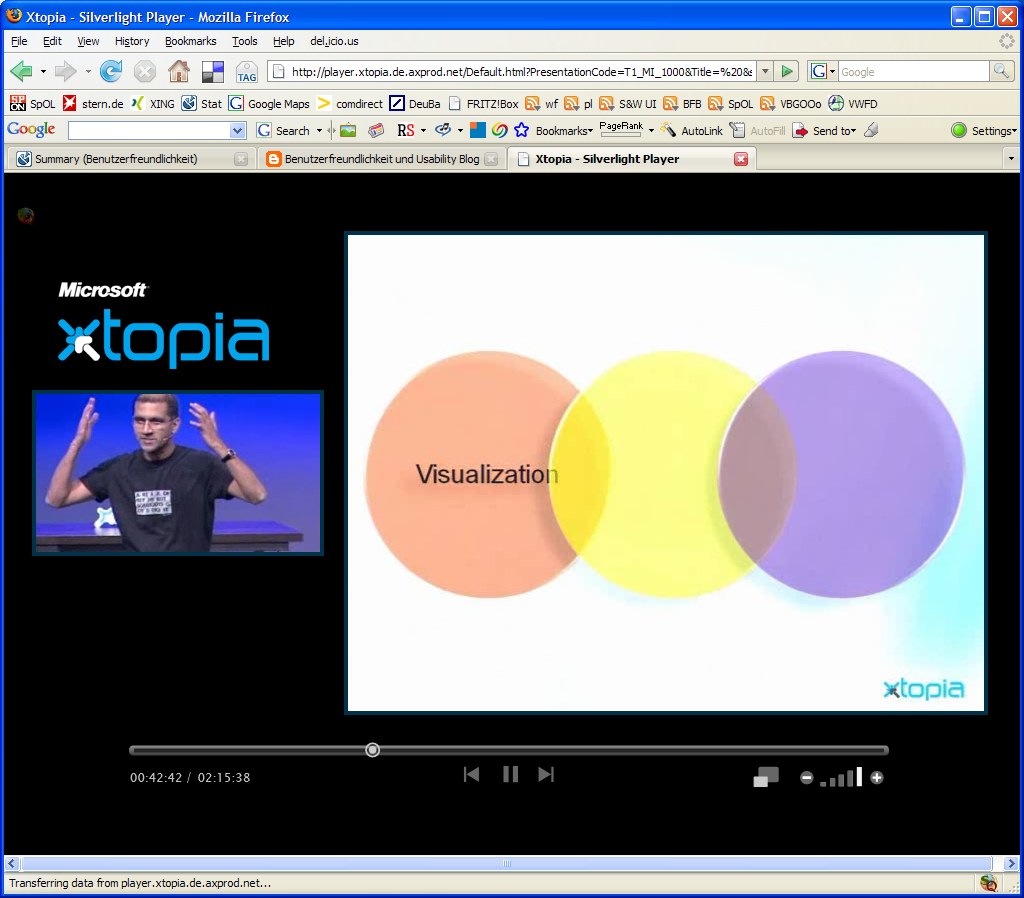Switch to Benutzerfreundlichkeit und Usability Blog tab
The image size is (1024, 898).
382,159
